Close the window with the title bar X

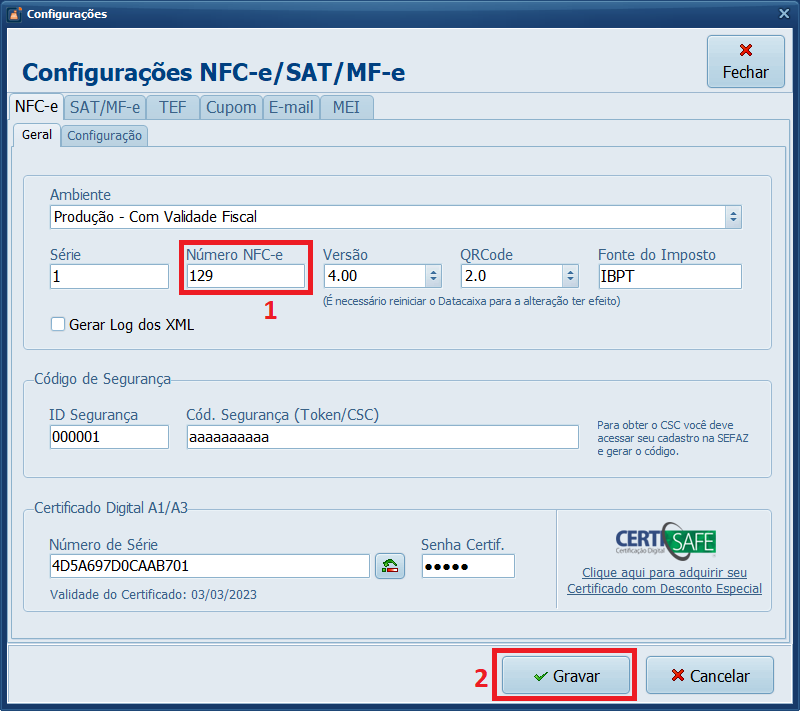784,14
